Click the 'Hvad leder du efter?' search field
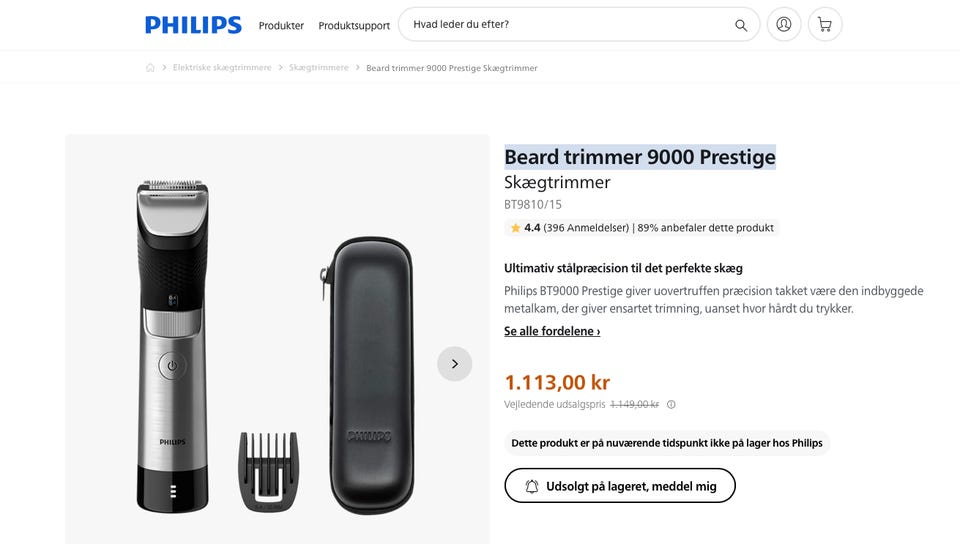Screen dimensions: 960x544 [x=565, y=25]
